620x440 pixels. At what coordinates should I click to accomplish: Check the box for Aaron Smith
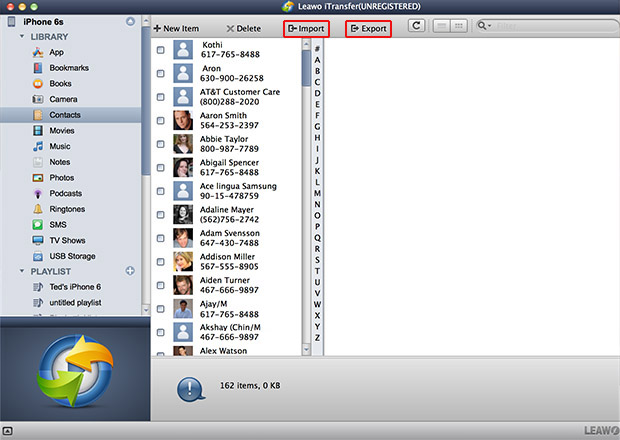(161, 121)
